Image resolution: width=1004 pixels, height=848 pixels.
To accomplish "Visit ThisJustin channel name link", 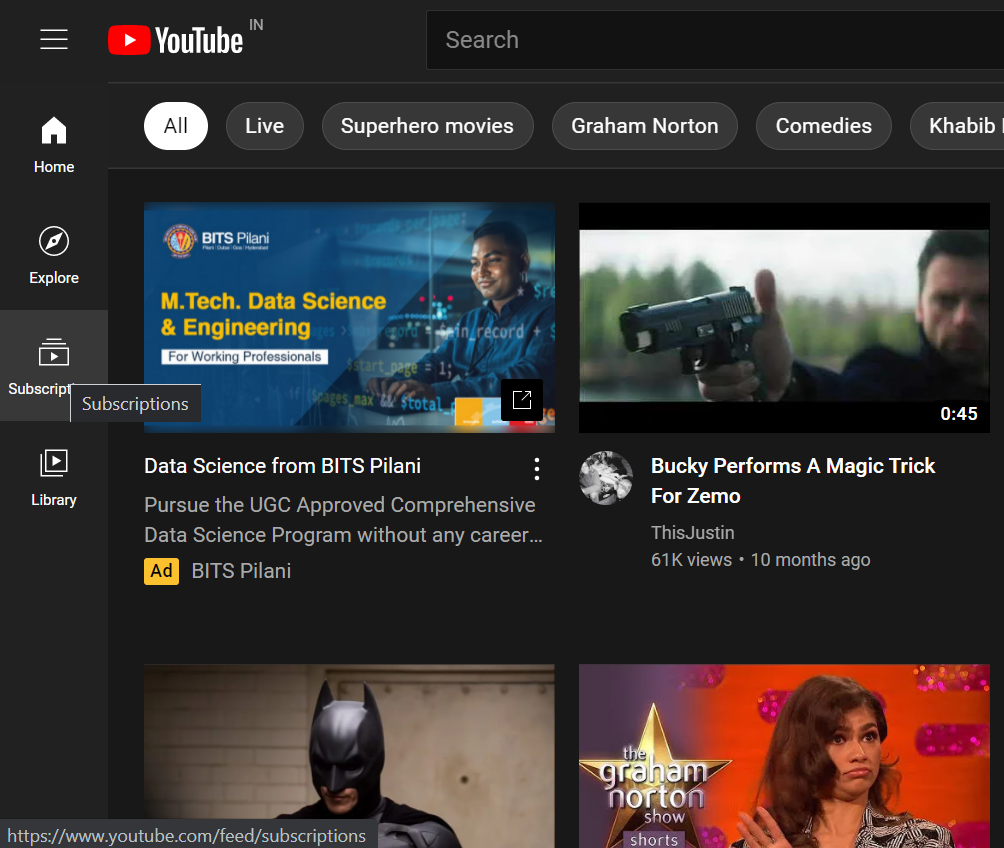I will pos(692,533).
